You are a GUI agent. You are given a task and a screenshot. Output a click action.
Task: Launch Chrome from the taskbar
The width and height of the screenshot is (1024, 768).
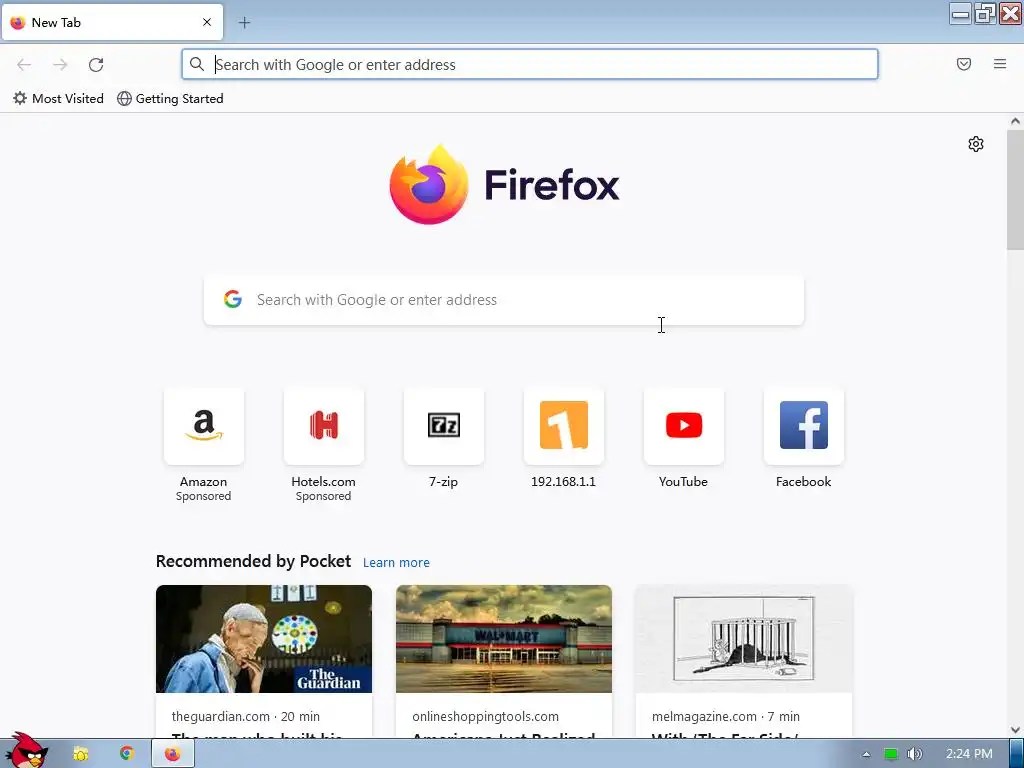[127, 754]
